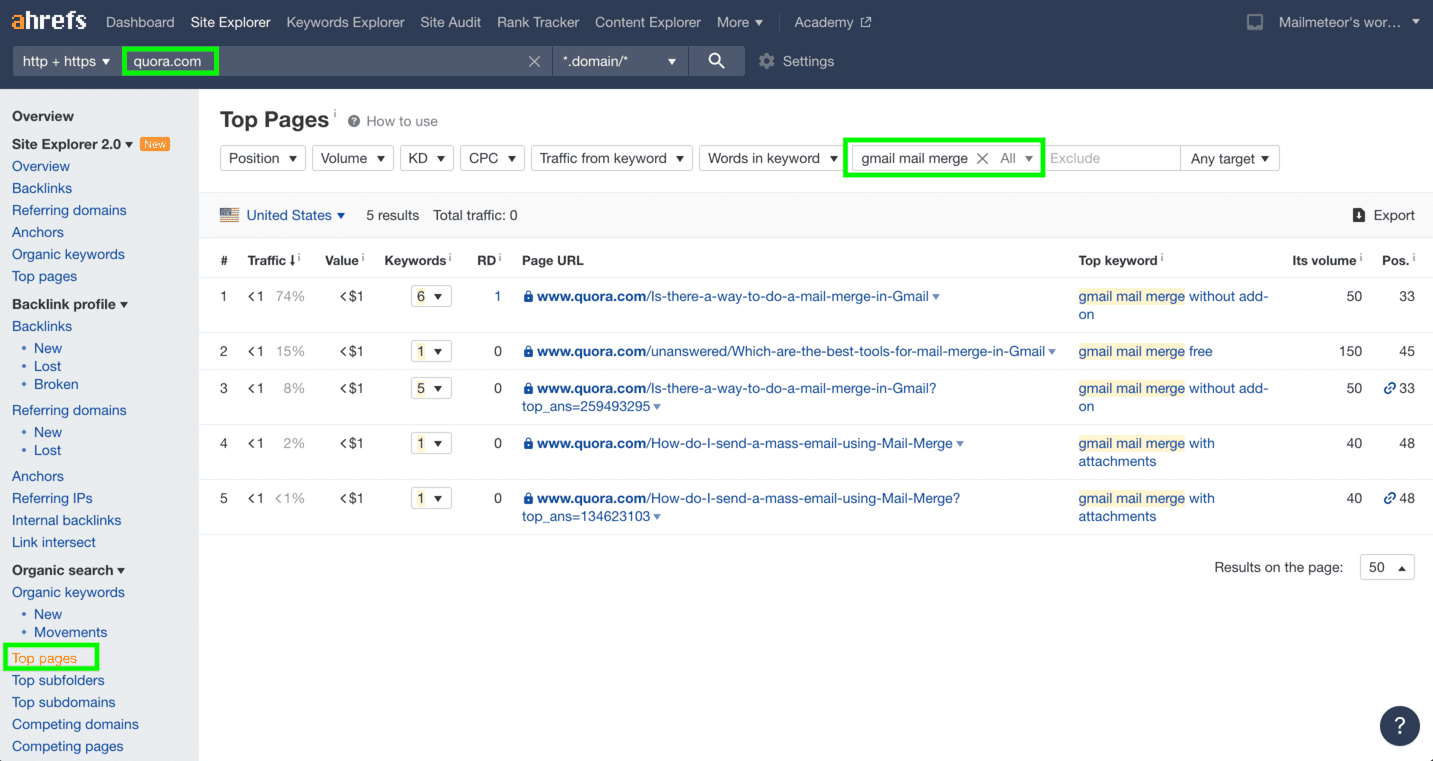Screen dimensions: 1433x761
Task: Click in the Exclude keyword input field
Action: [x=1112, y=158]
